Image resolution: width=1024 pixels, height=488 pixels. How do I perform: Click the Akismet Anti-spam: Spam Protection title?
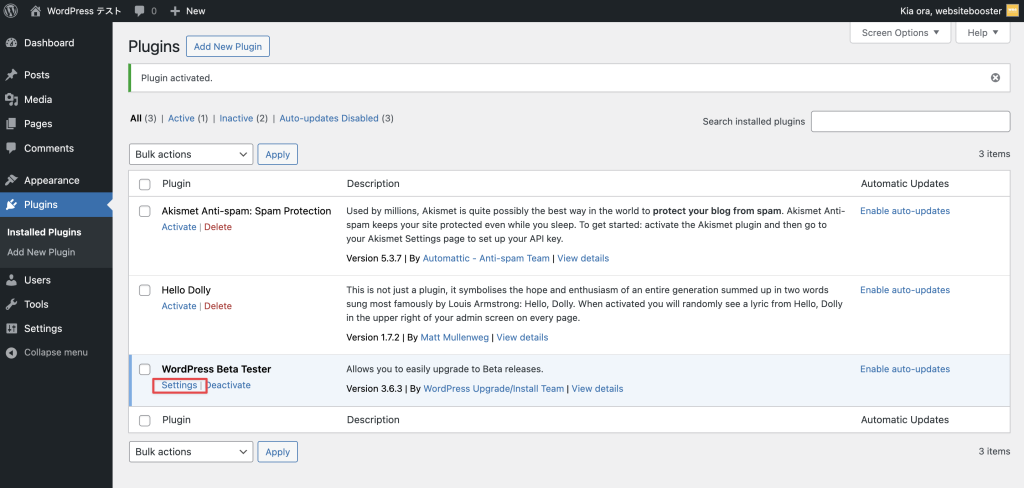tap(246, 211)
